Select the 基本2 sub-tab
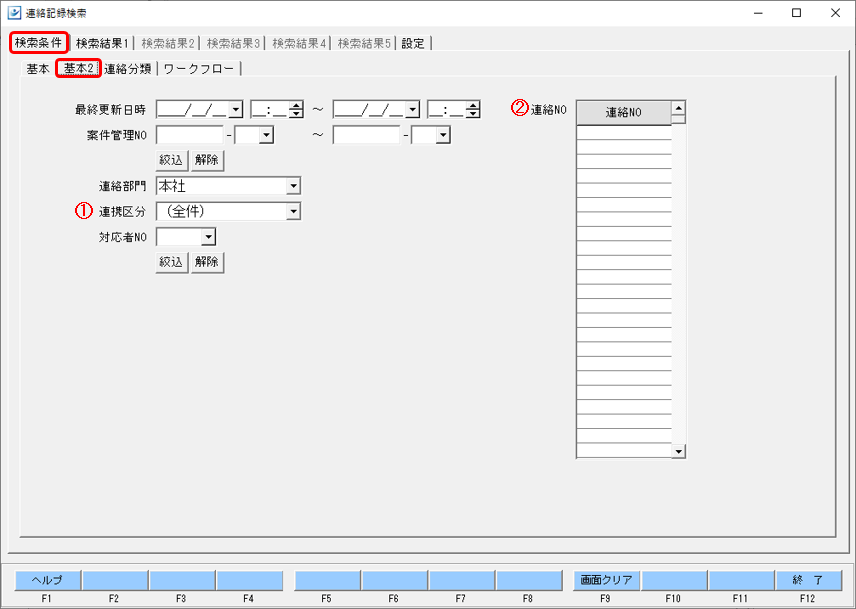 click(x=79, y=68)
